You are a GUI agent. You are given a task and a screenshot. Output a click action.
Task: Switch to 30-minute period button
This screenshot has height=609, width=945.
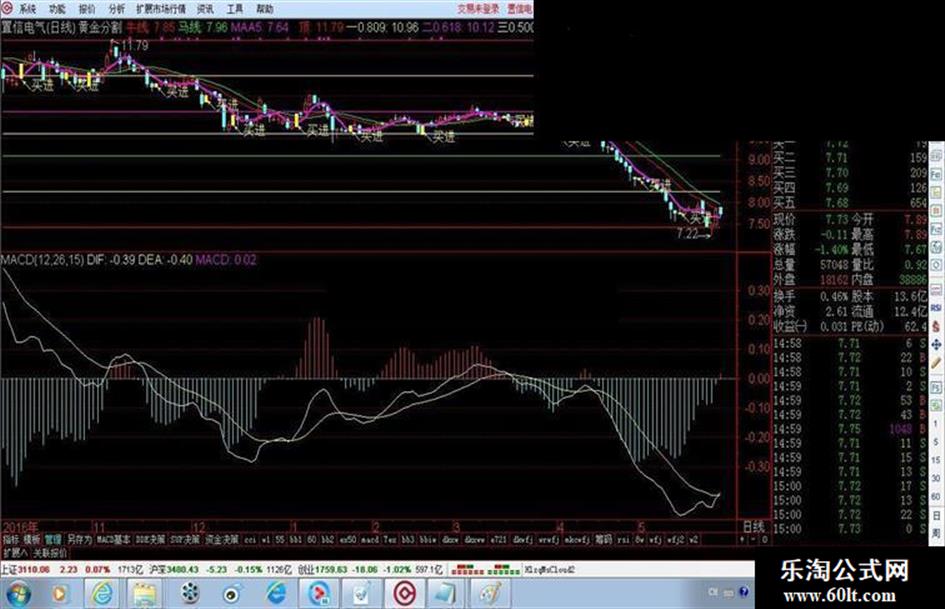coord(937,478)
